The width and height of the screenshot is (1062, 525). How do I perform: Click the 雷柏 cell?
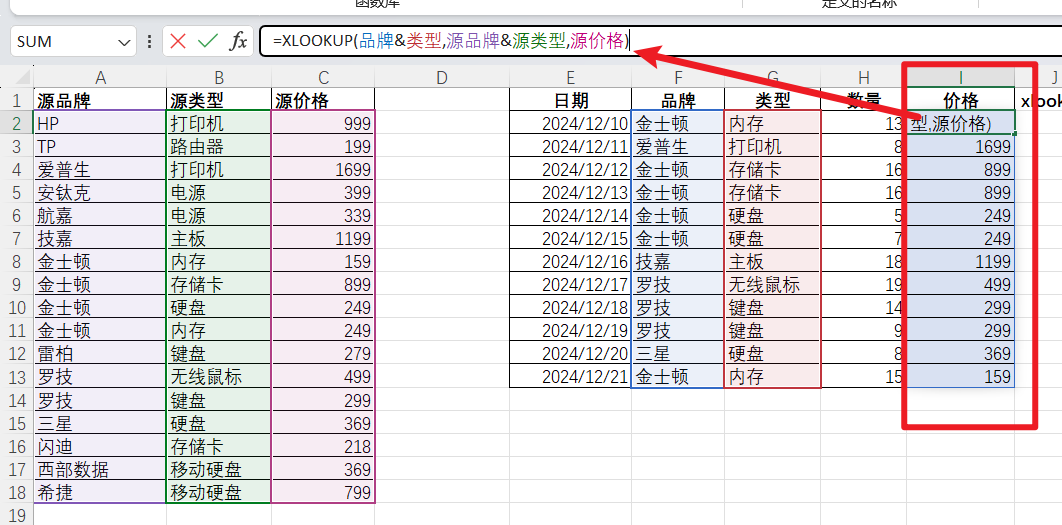coord(100,354)
